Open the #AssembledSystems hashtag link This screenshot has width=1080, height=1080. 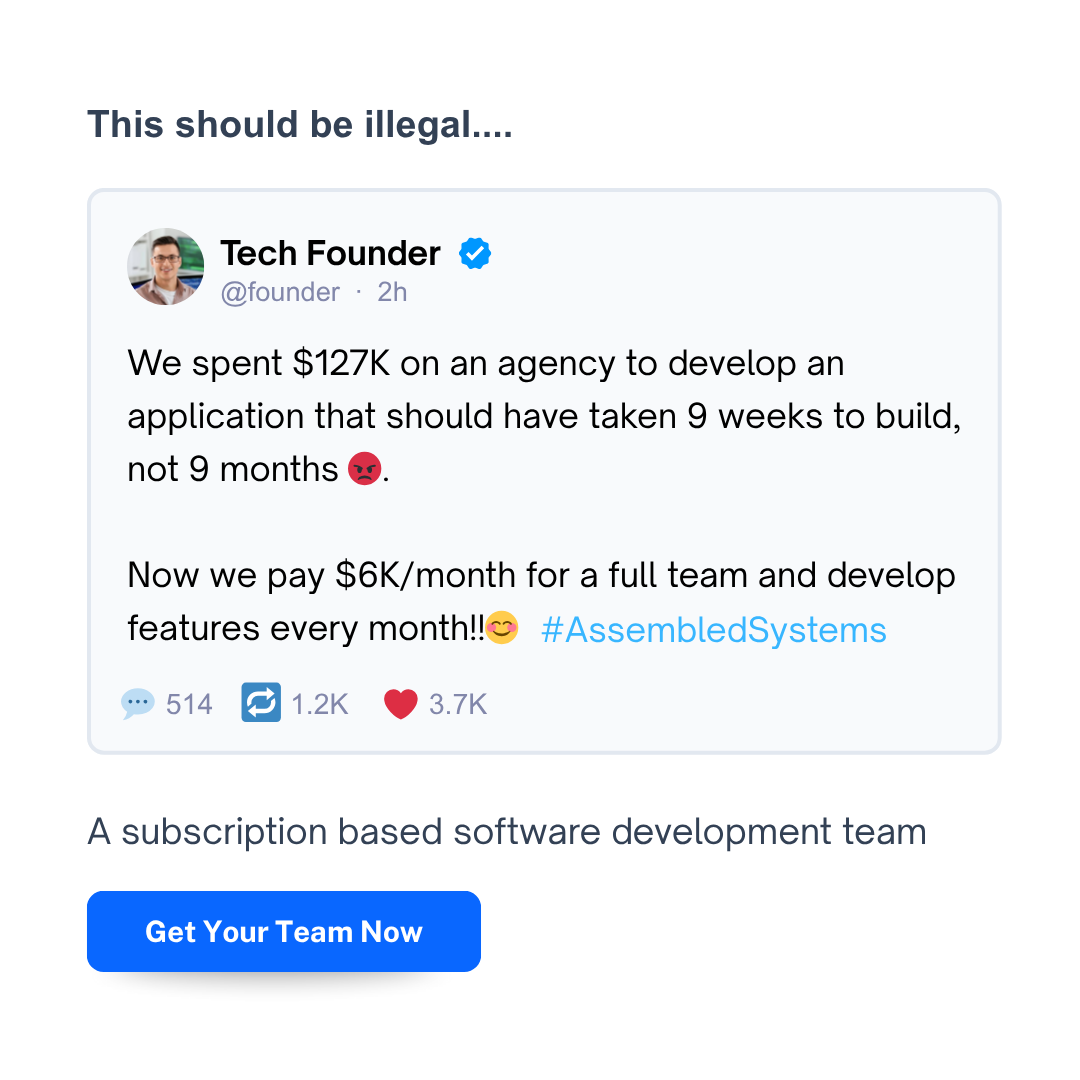[x=713, y=630]
